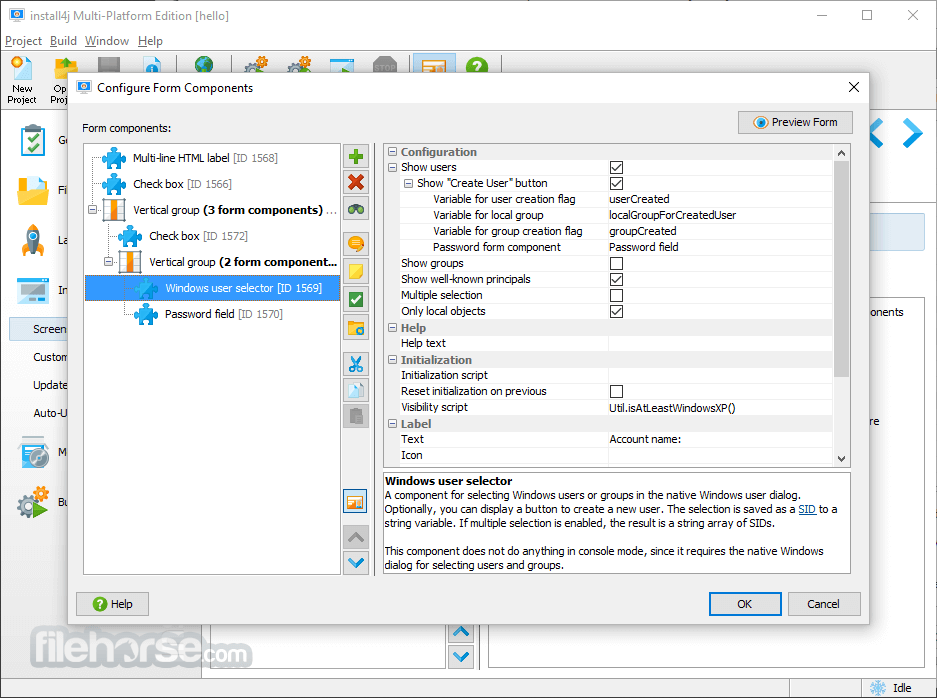Image resolution: width=937 pixels, height=698 pixels.
Task: Click the scissors cut icon
Action: pyautogui.click(x=356, y=363)
